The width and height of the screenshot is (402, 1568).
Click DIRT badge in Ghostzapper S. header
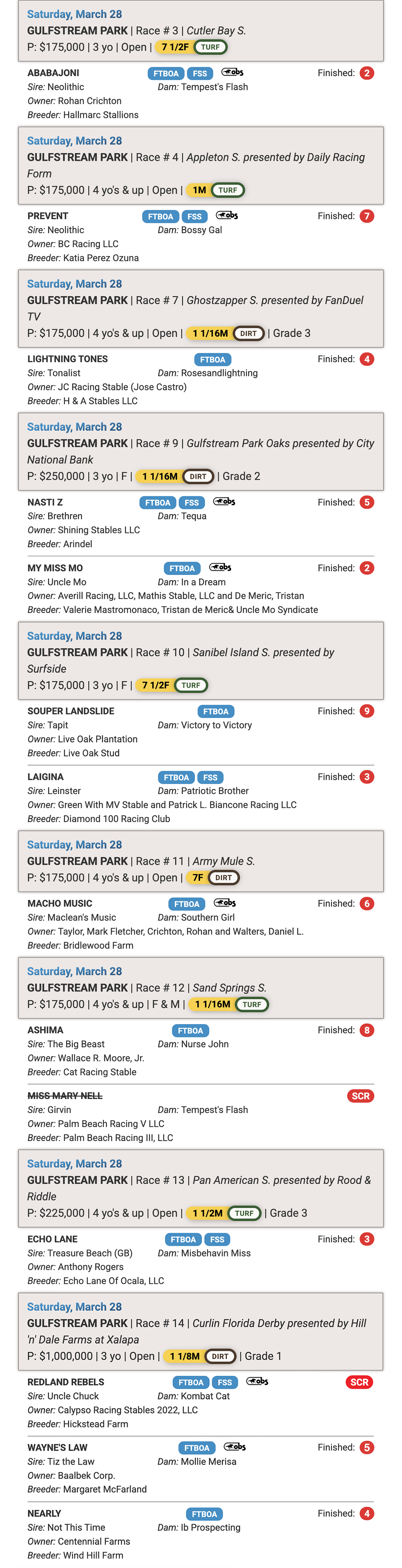(x=249, y=333)
